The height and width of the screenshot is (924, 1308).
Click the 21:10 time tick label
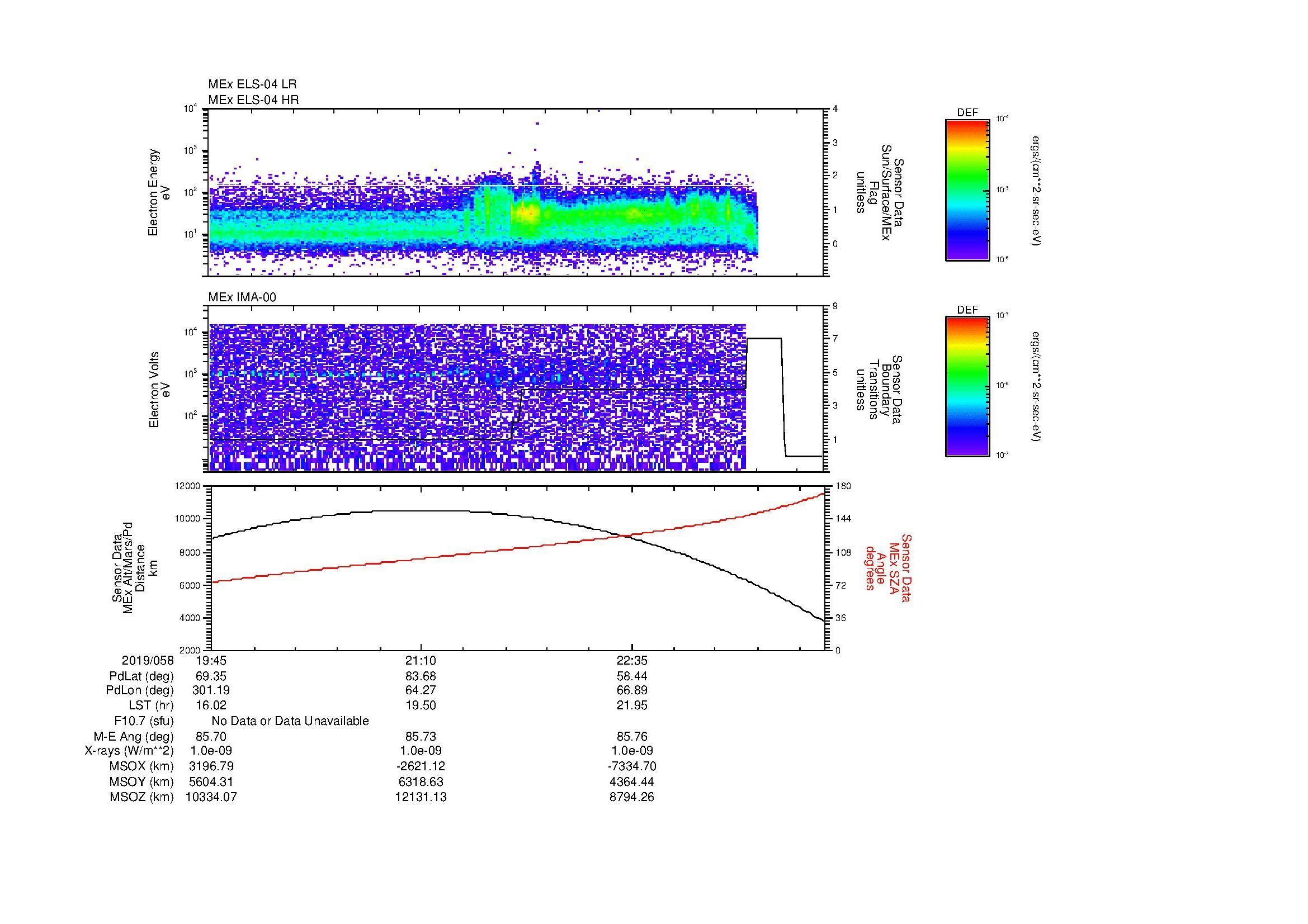coord(421,660)
